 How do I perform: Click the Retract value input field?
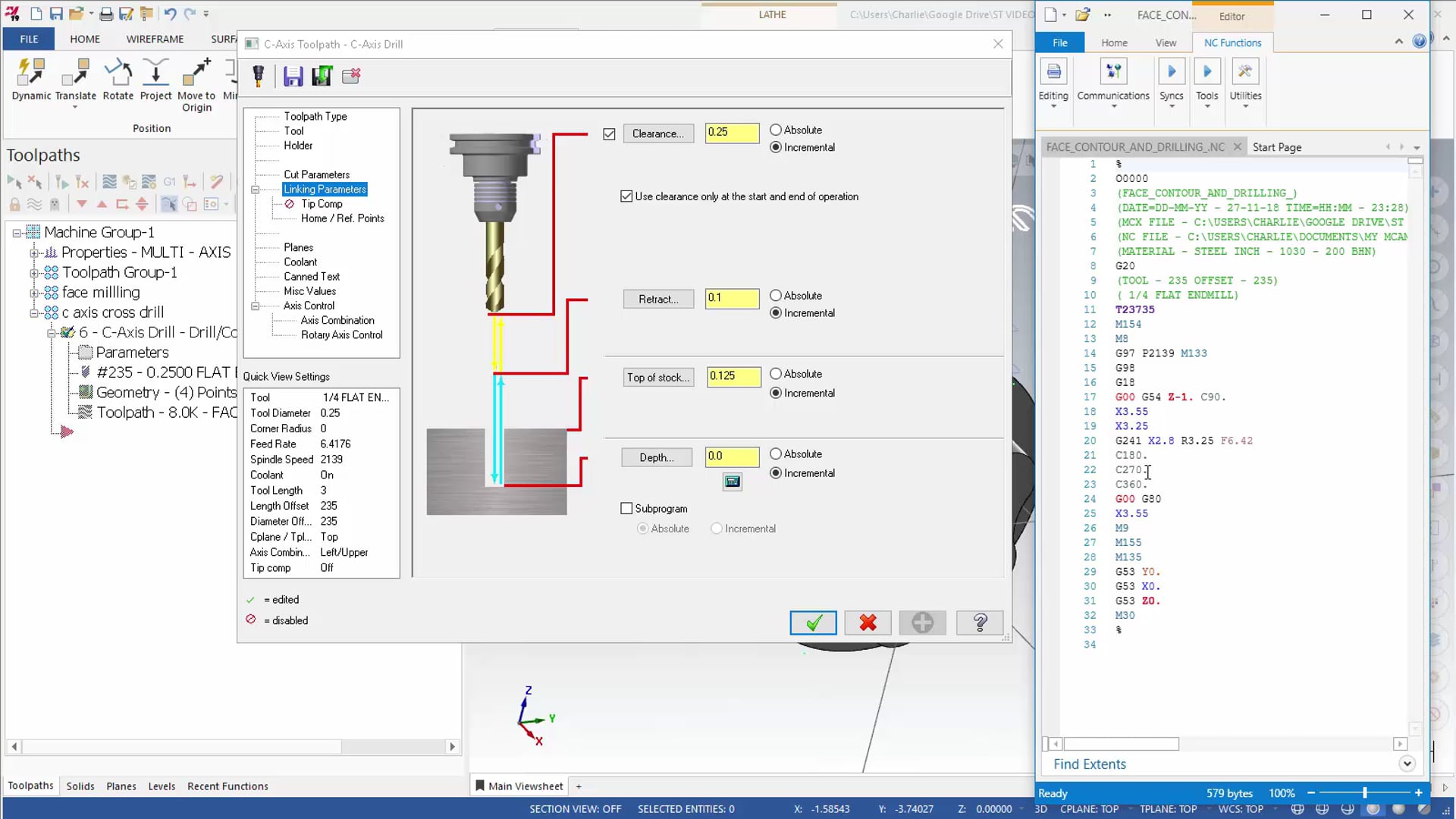tap(732, 297)
